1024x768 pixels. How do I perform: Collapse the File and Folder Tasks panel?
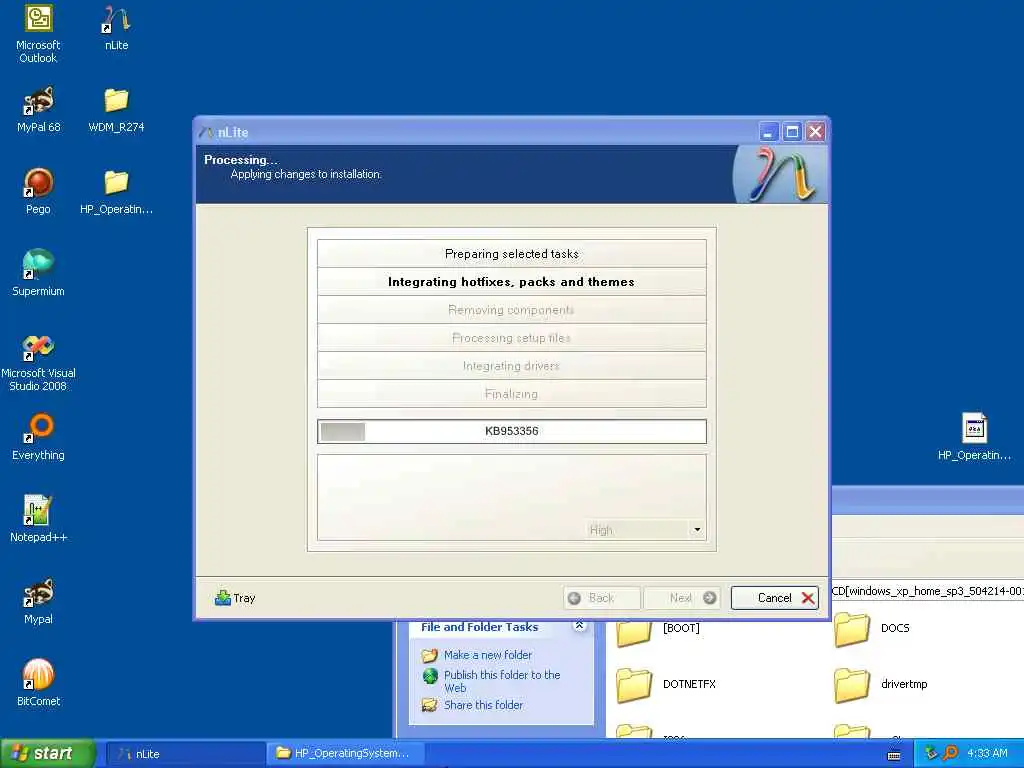(579, 626)
